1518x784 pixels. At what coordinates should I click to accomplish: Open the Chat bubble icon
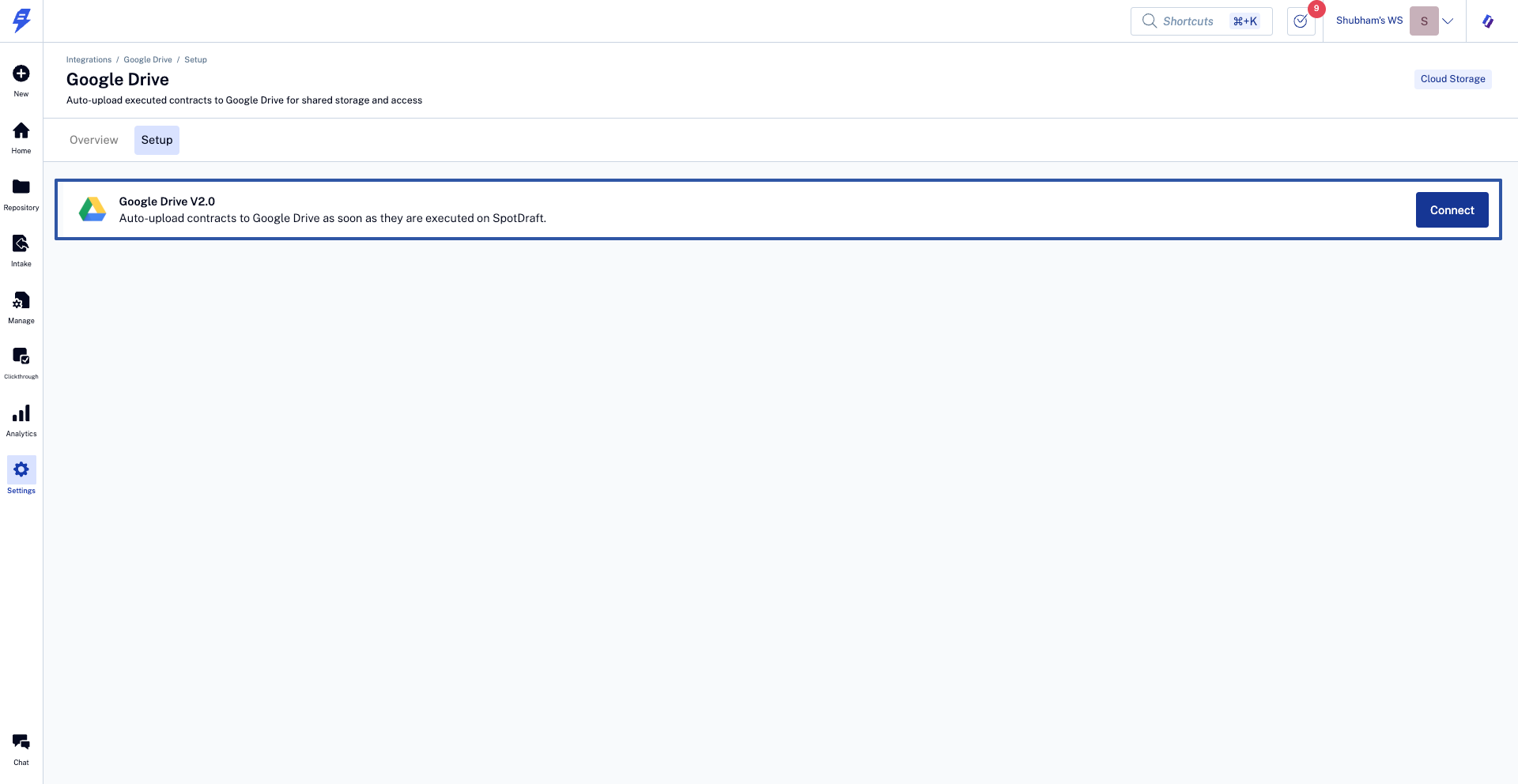coord(21,741)
